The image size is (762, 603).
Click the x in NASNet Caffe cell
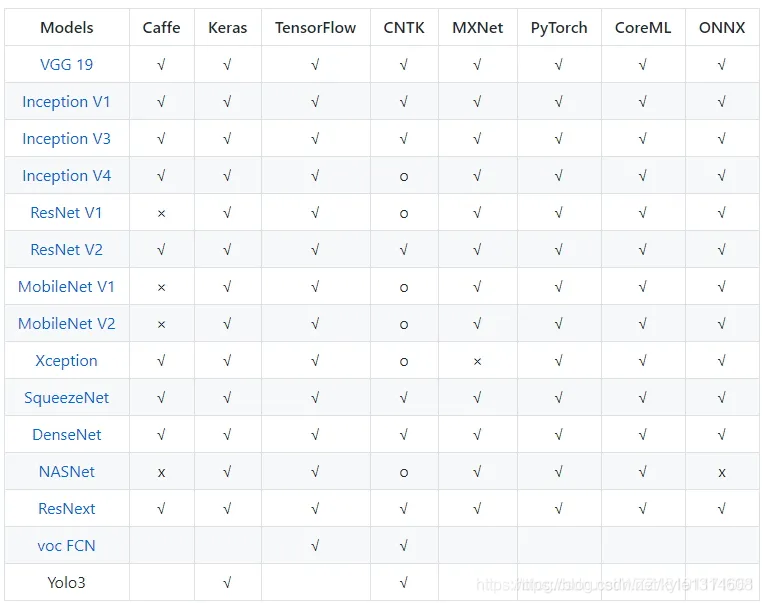[x=161, y=472]
